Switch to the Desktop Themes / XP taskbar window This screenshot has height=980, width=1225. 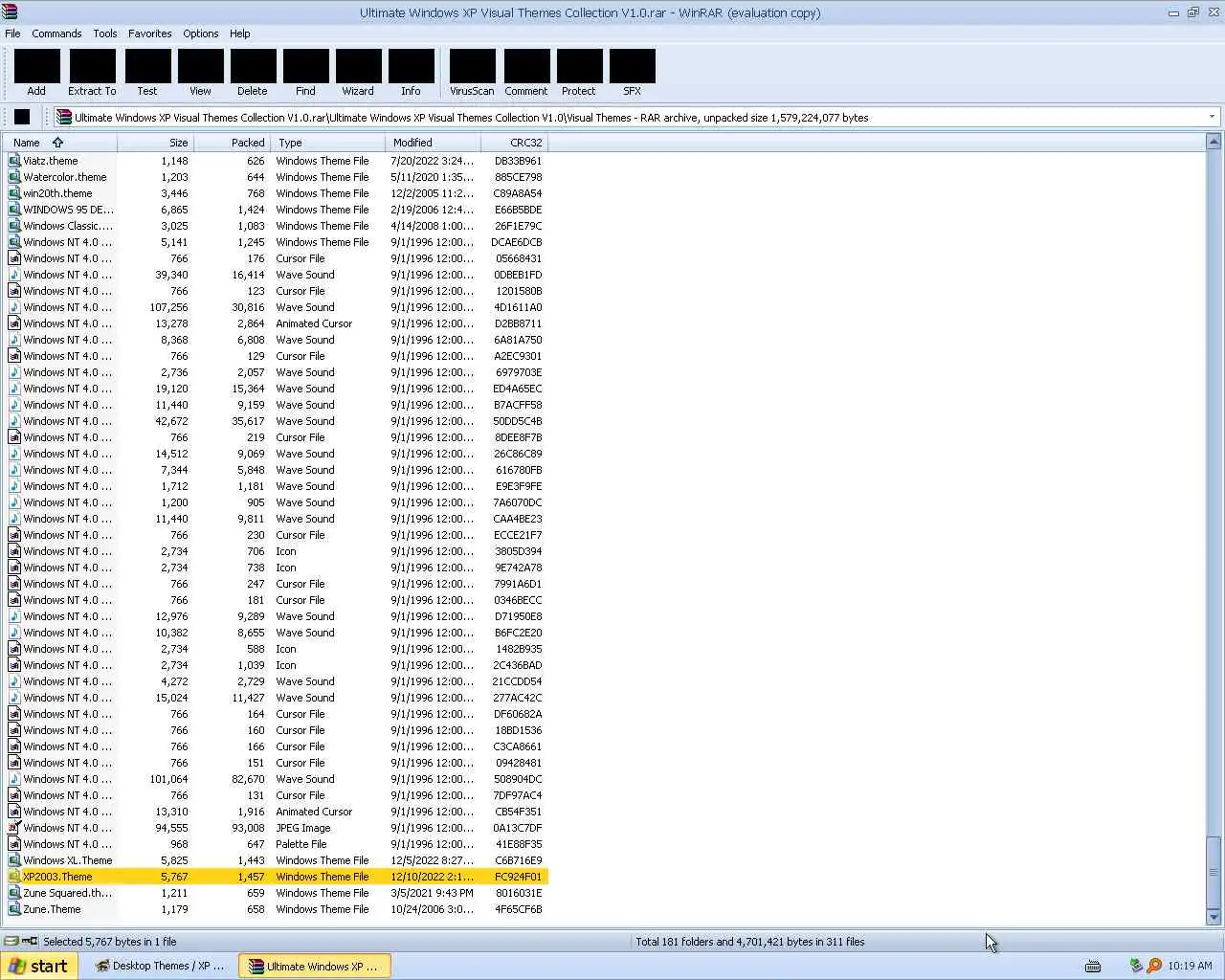[160, 966]
